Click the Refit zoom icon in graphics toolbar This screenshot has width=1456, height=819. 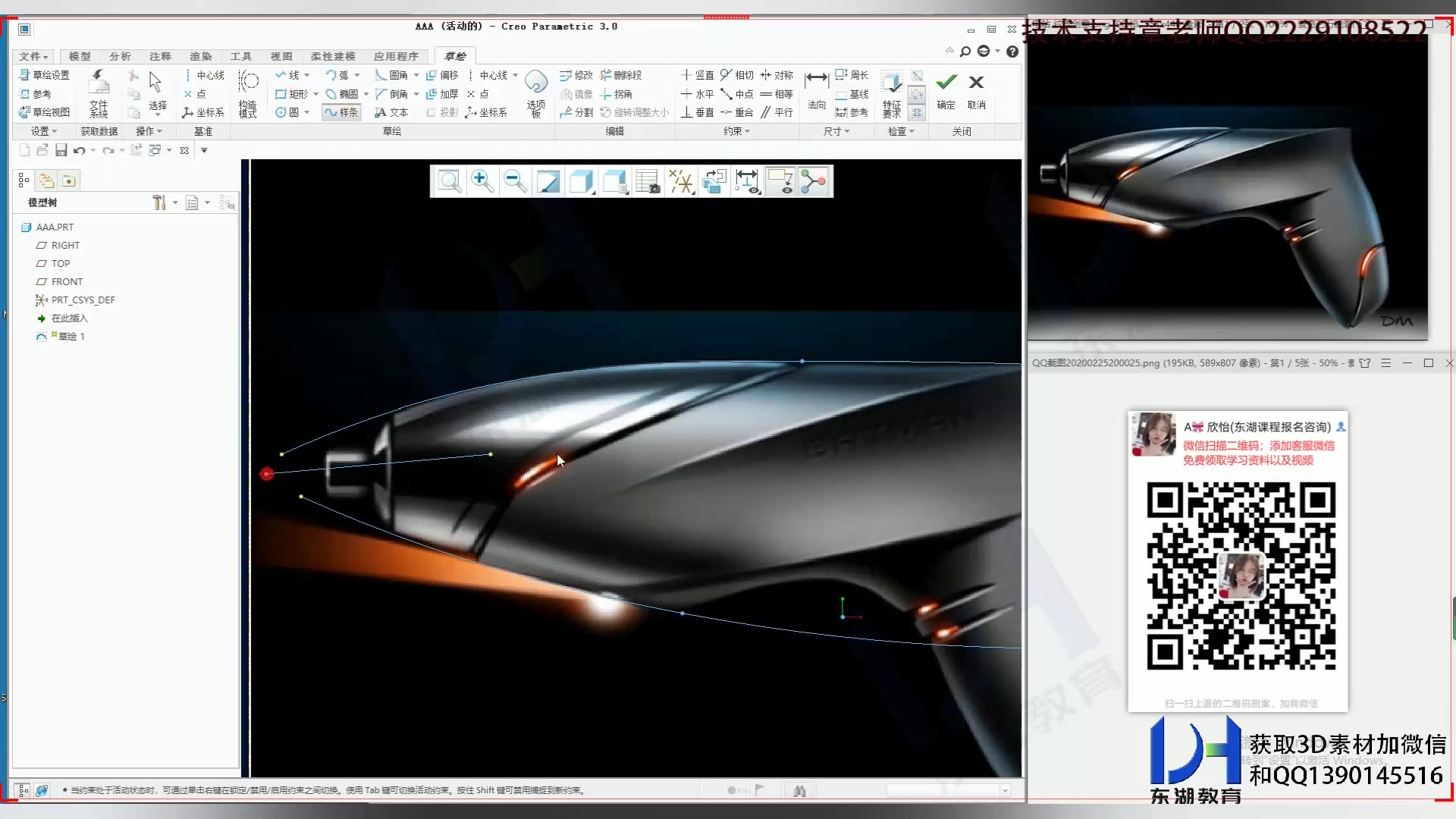(x=449, y=181)
